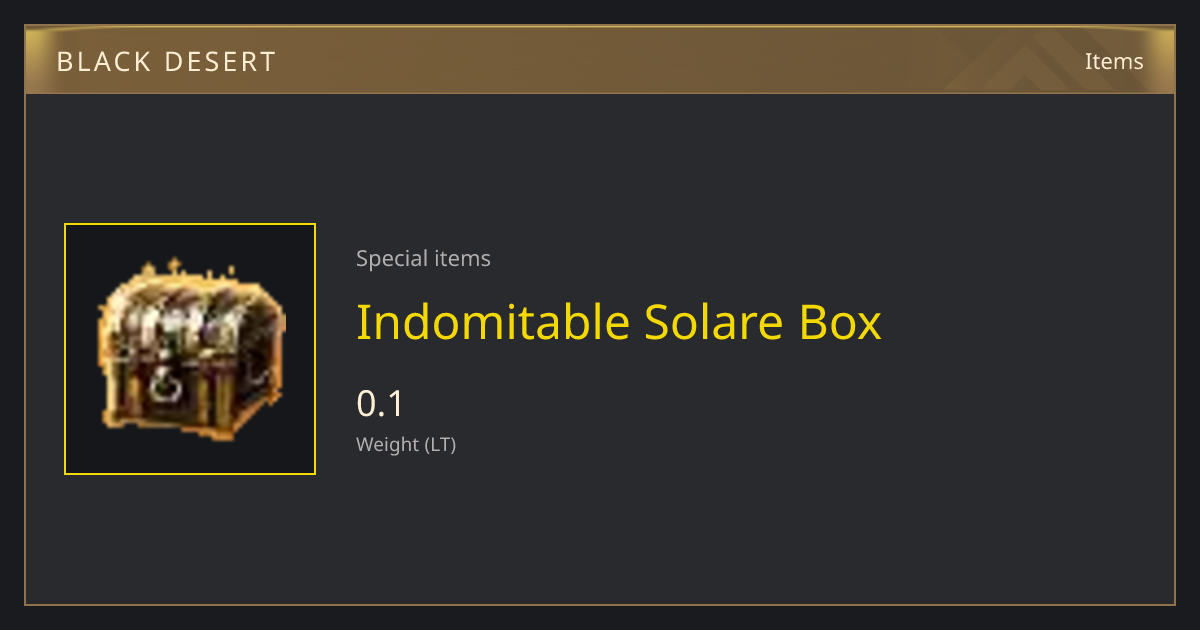Select the Special items category text

click(423, 259)
